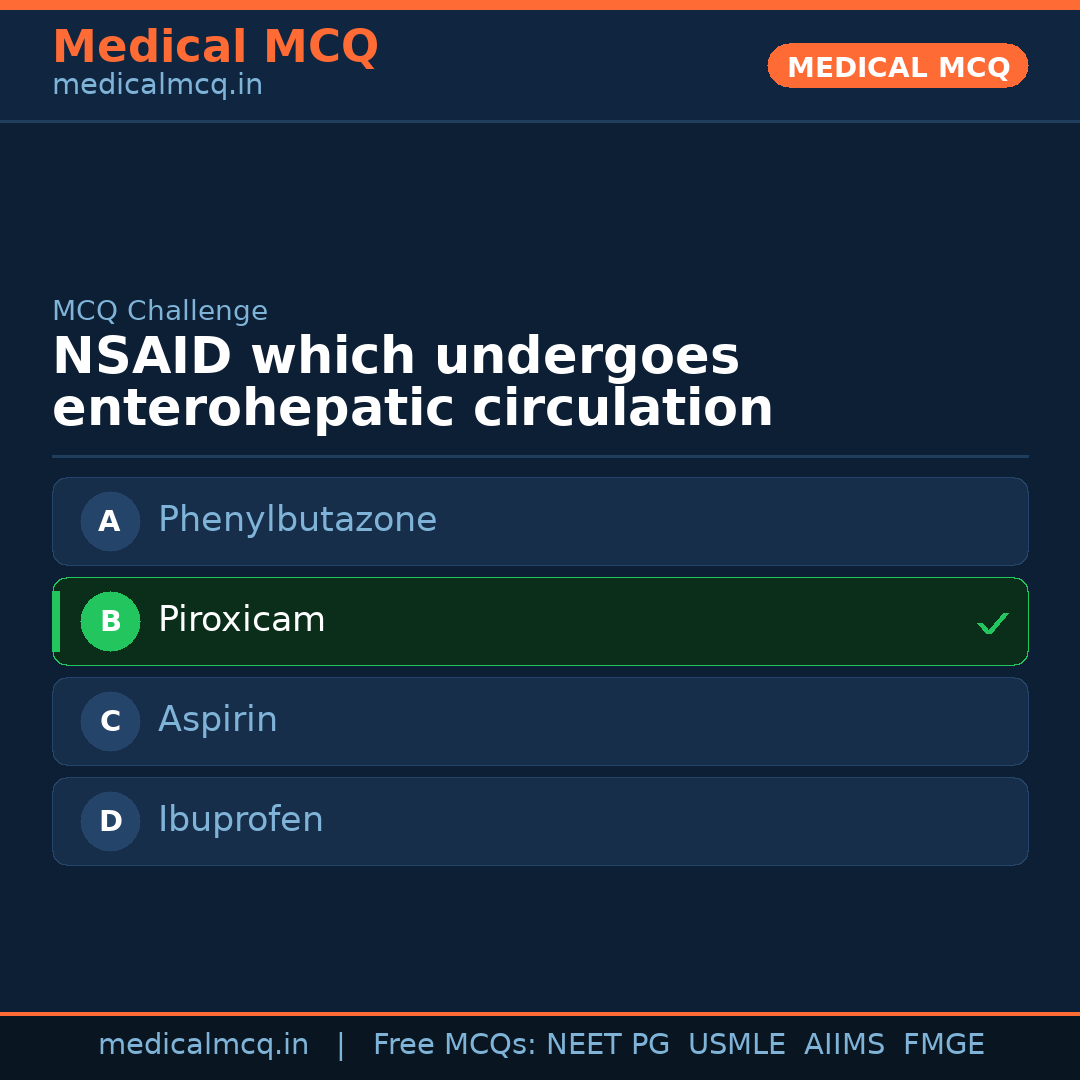Viewport: 1080px width, 1080px height.
Task: Follow the medicalmcq.in link under the header
Action: [x=157, y=86]
